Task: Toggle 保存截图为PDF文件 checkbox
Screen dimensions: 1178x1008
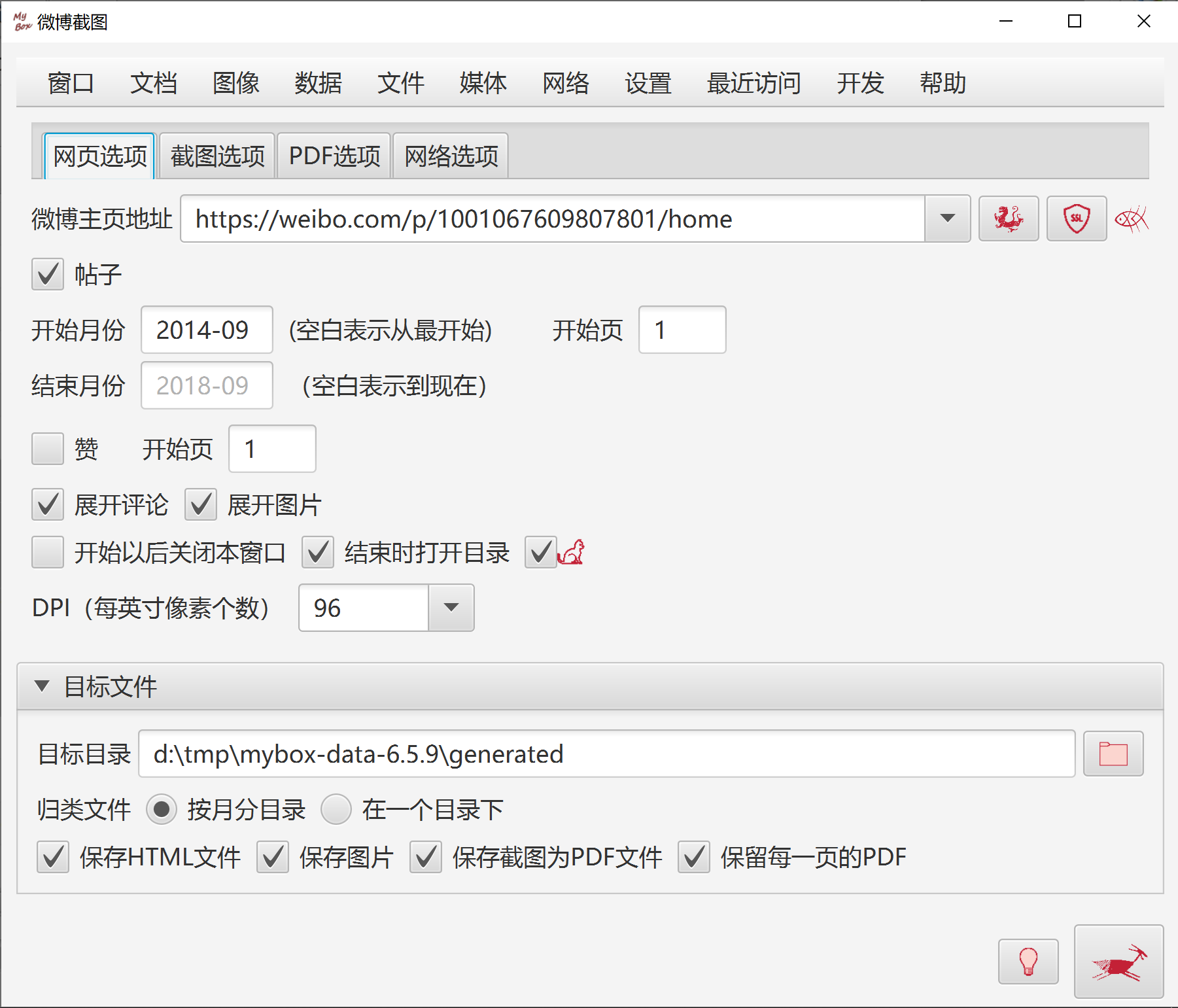Action: [426, 857]
